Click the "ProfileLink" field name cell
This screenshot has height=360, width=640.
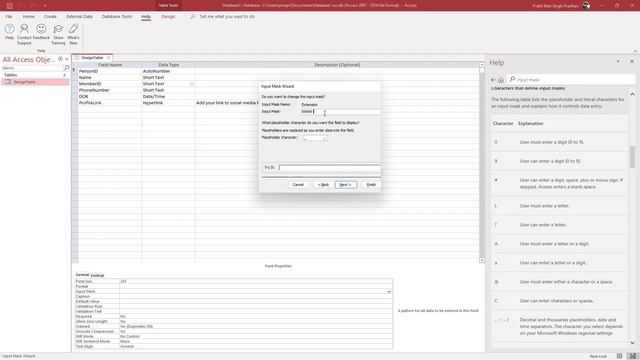pos(109,103)
